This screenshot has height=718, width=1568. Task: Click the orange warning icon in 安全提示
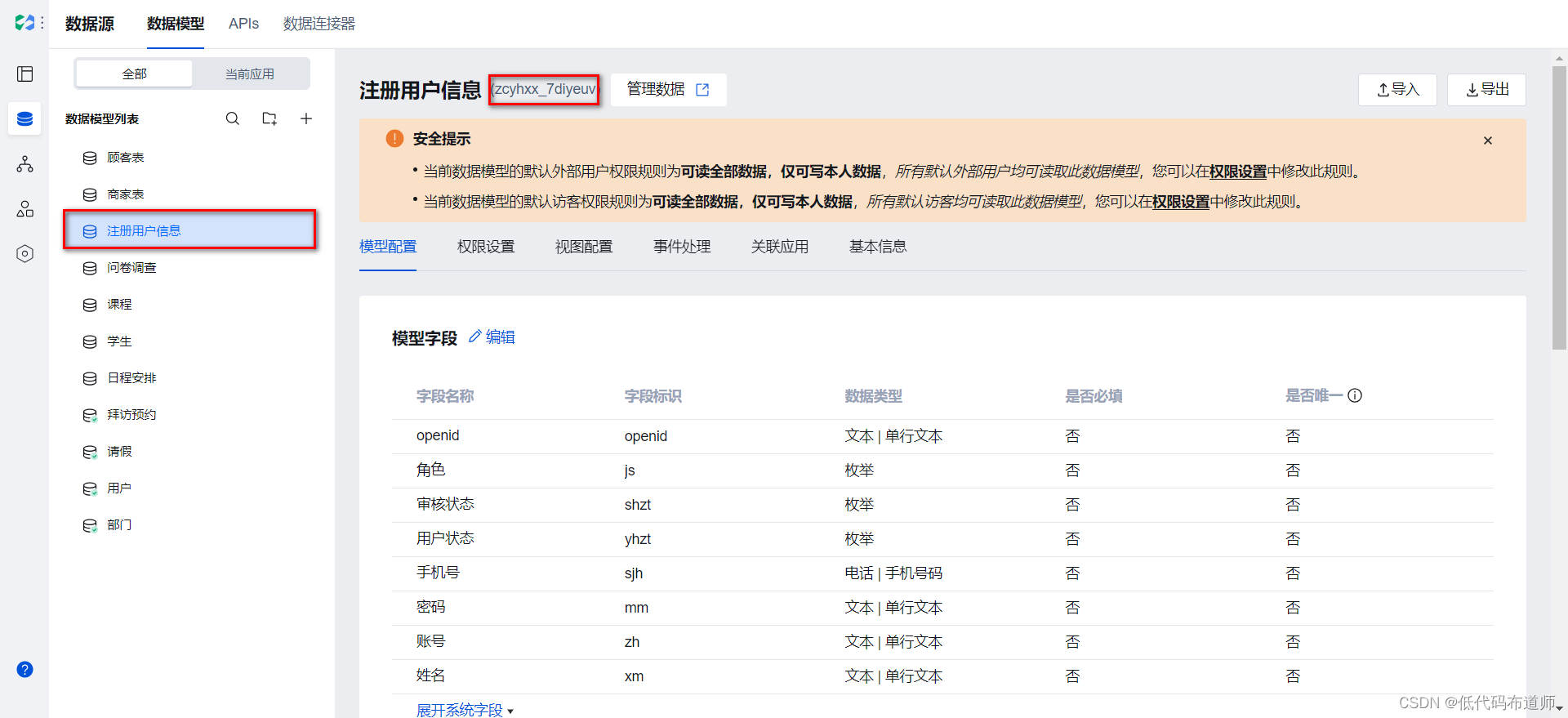(394, 139)
